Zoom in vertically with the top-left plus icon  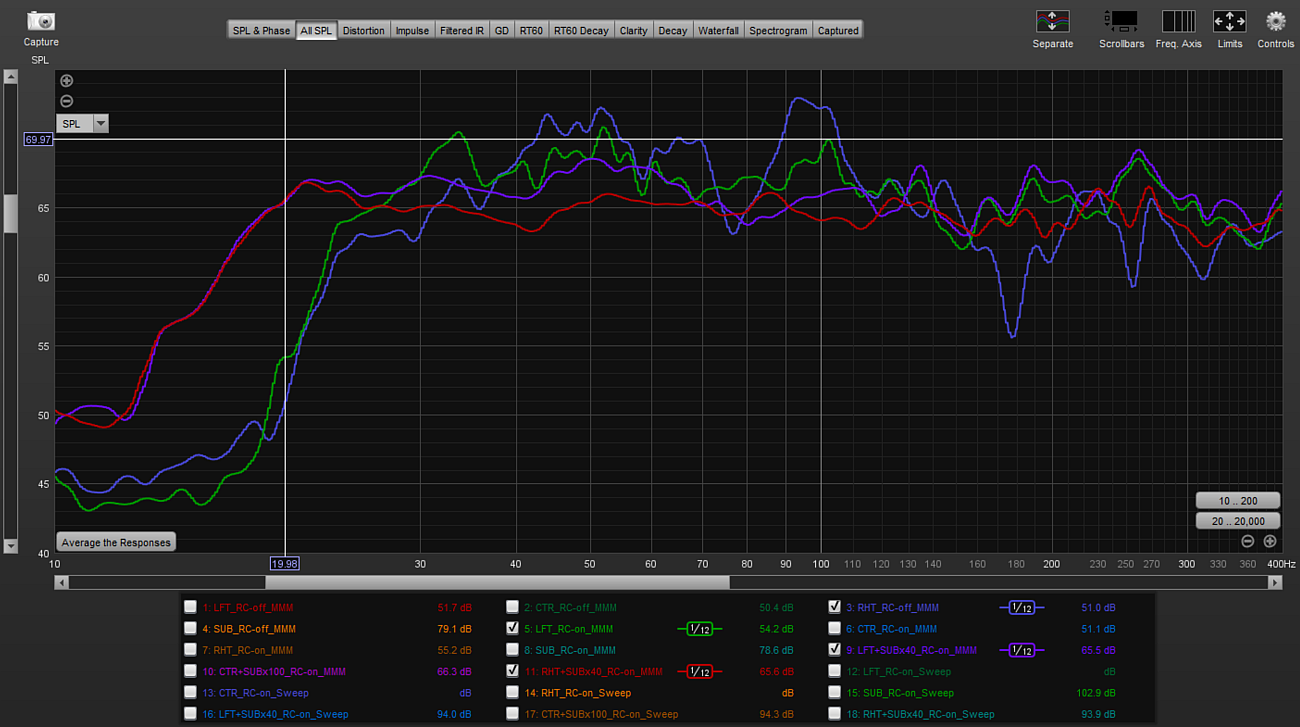coord(66,81)
